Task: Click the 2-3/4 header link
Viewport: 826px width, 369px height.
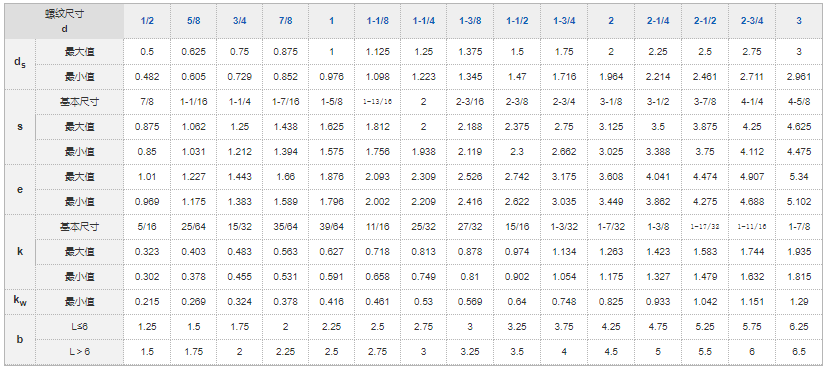Action: click(752, 21)
